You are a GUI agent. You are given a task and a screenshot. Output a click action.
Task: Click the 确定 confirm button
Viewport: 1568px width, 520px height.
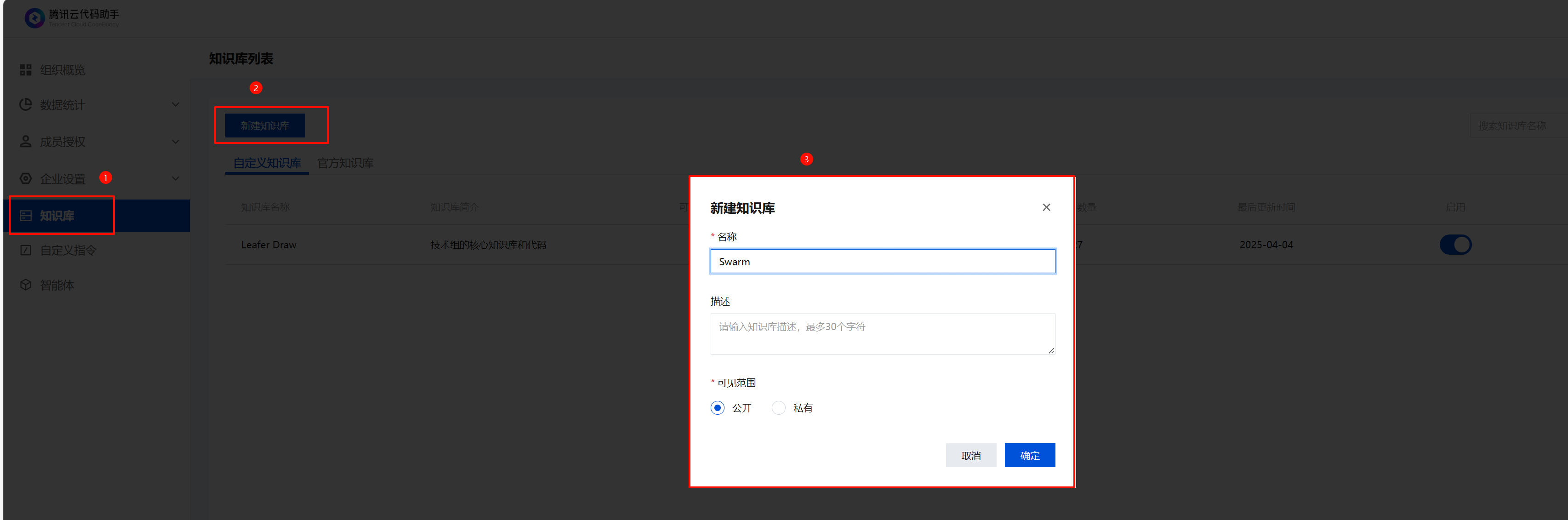[x=1029, y=456]
